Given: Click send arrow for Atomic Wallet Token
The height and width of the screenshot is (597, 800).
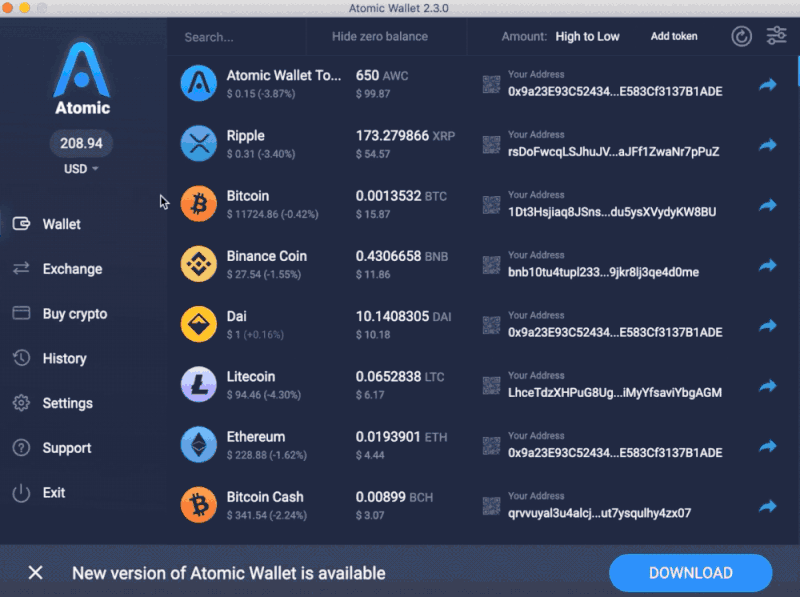Looking at the screenshot, I should (x=767, y=85).
